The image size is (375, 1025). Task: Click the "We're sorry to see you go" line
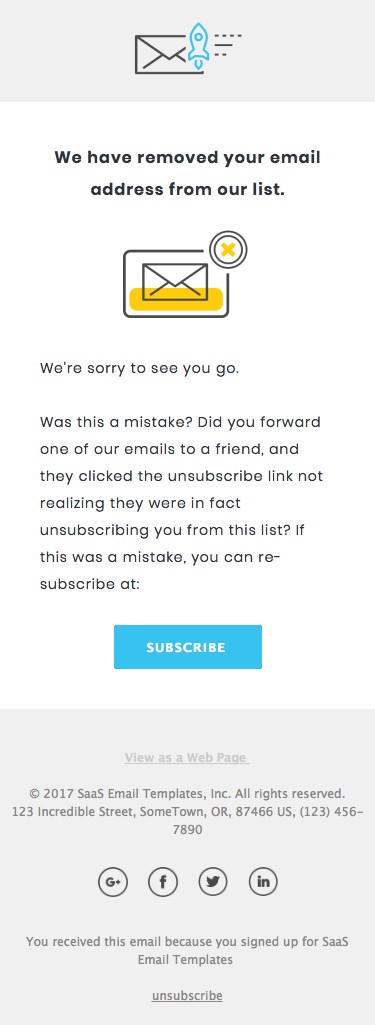click(140, 367)
